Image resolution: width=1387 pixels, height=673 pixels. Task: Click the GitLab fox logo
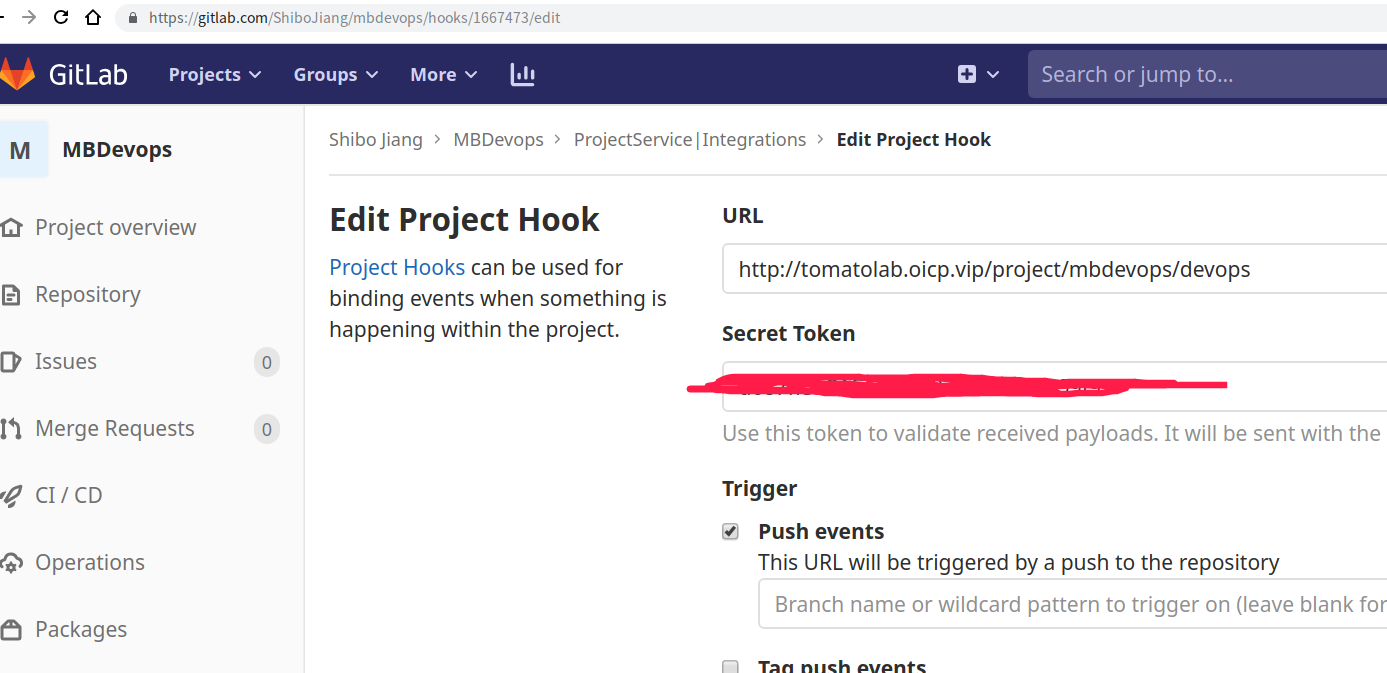[17, 74]
